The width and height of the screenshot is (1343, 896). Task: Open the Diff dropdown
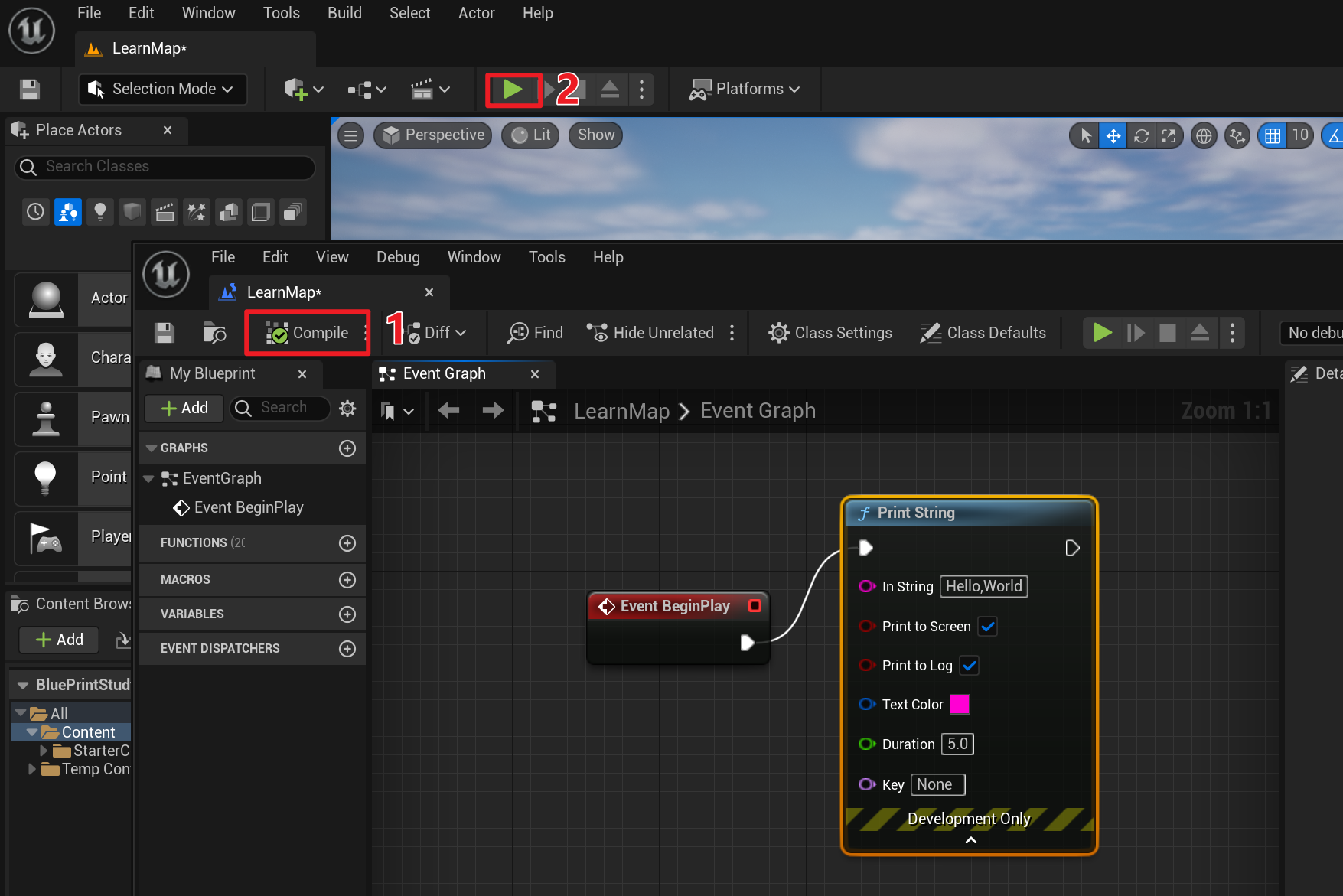pyautogui.click(x=437, y=333)
